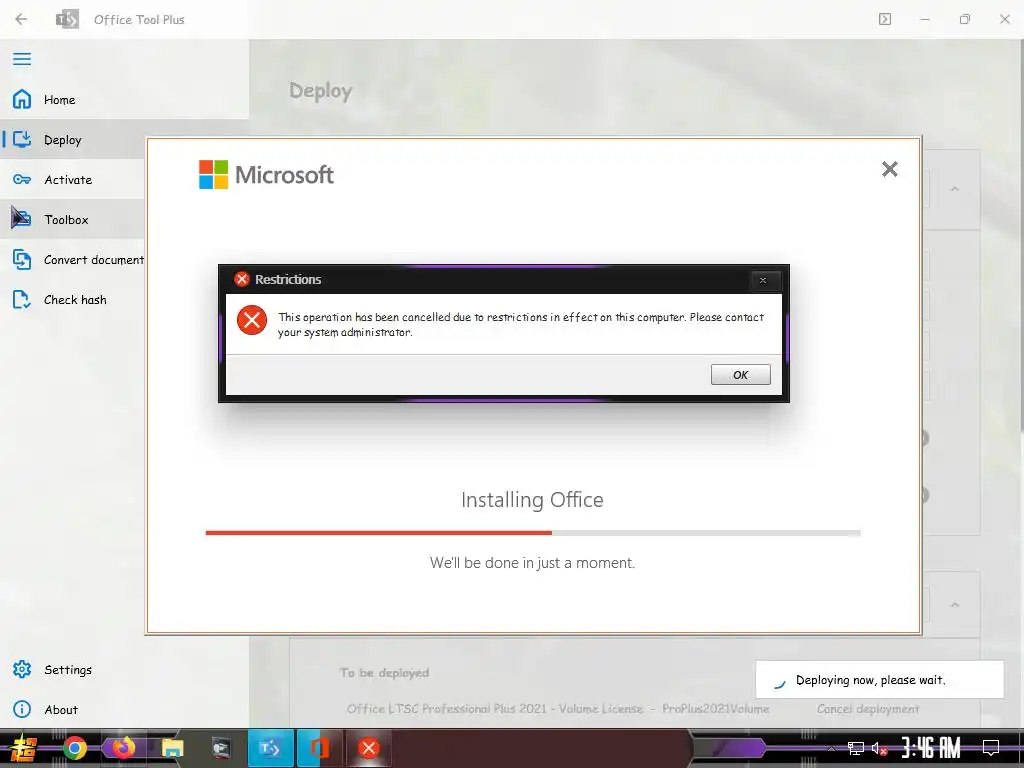Screen dimensions: 1024x768
Task: Click the network tray icon
Action: [856, 748]
